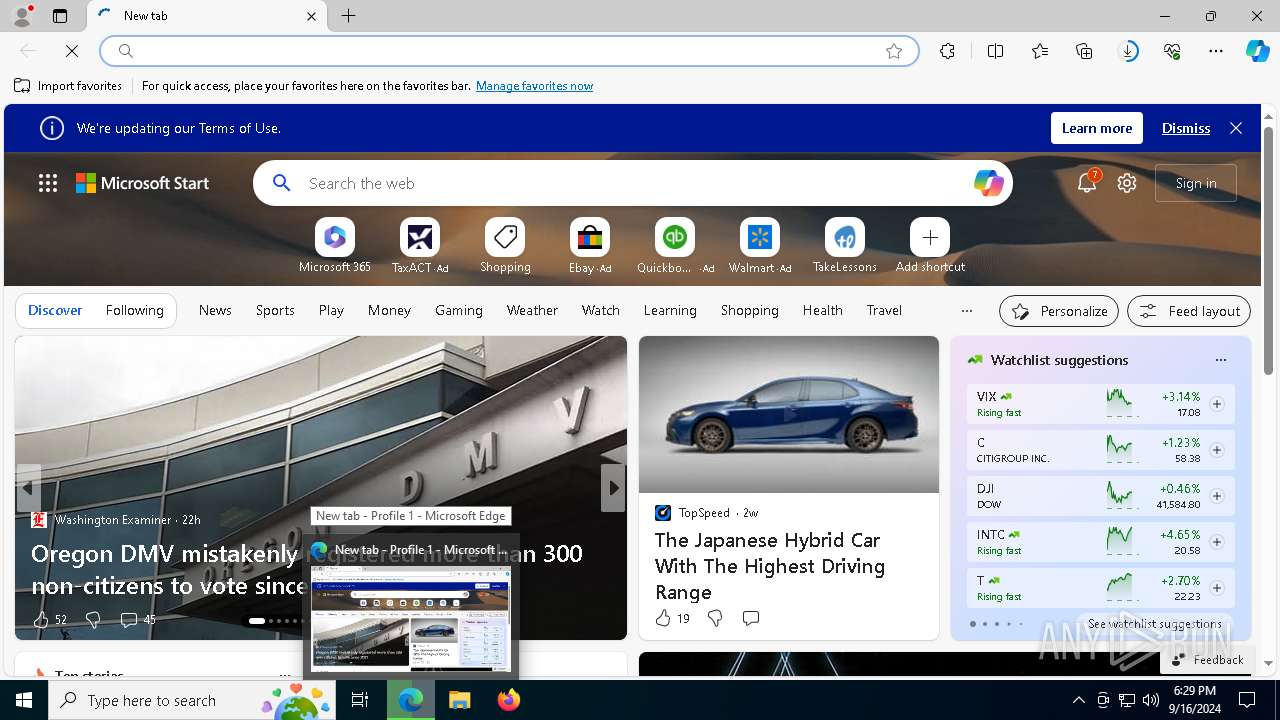Add INTC to watchlist
The image size is (1280, 720).
pos(1217,542)
